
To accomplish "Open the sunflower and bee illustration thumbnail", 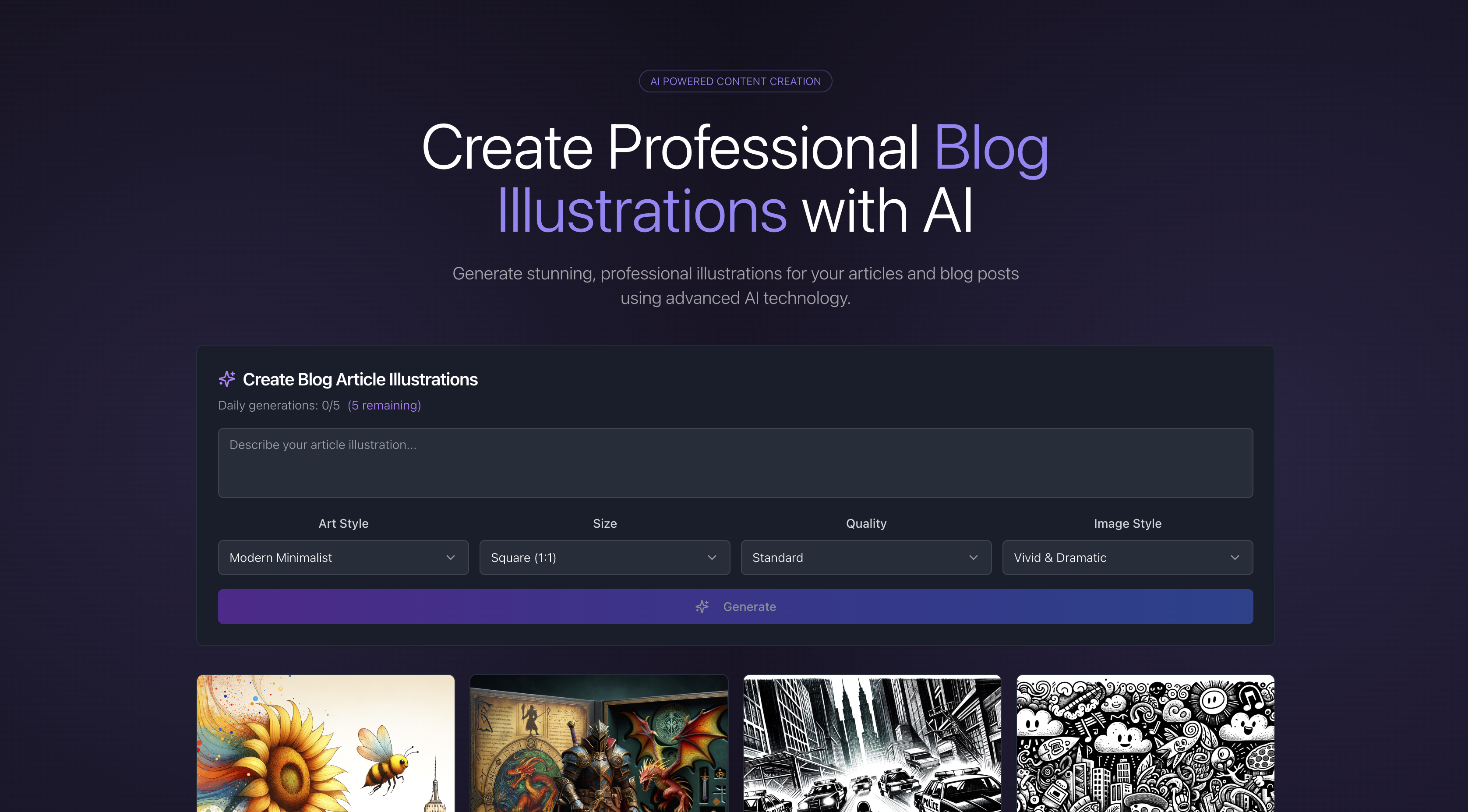I will click(325, 743).
